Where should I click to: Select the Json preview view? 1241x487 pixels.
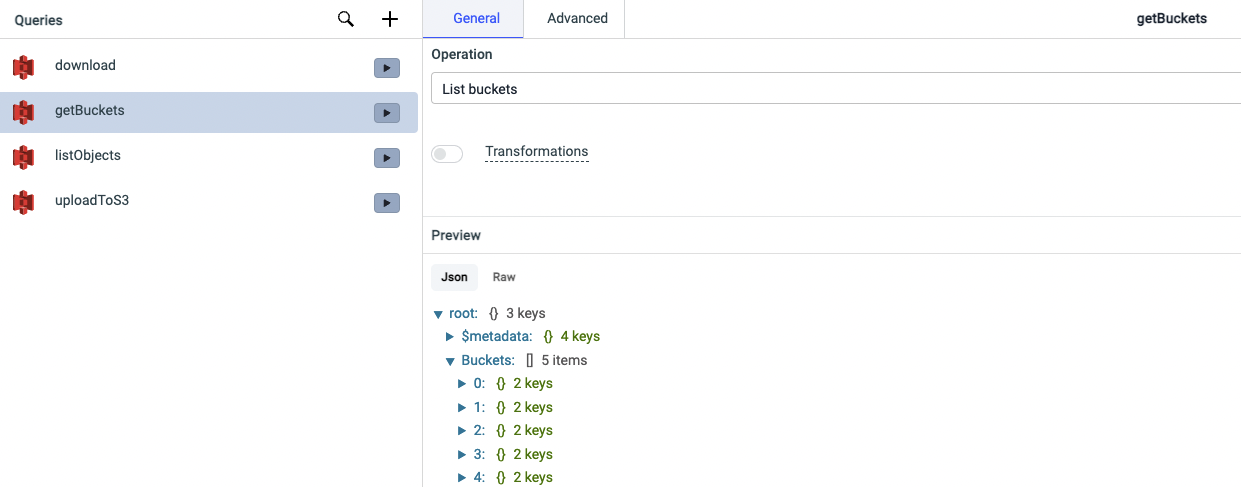[x=455, y=277]
